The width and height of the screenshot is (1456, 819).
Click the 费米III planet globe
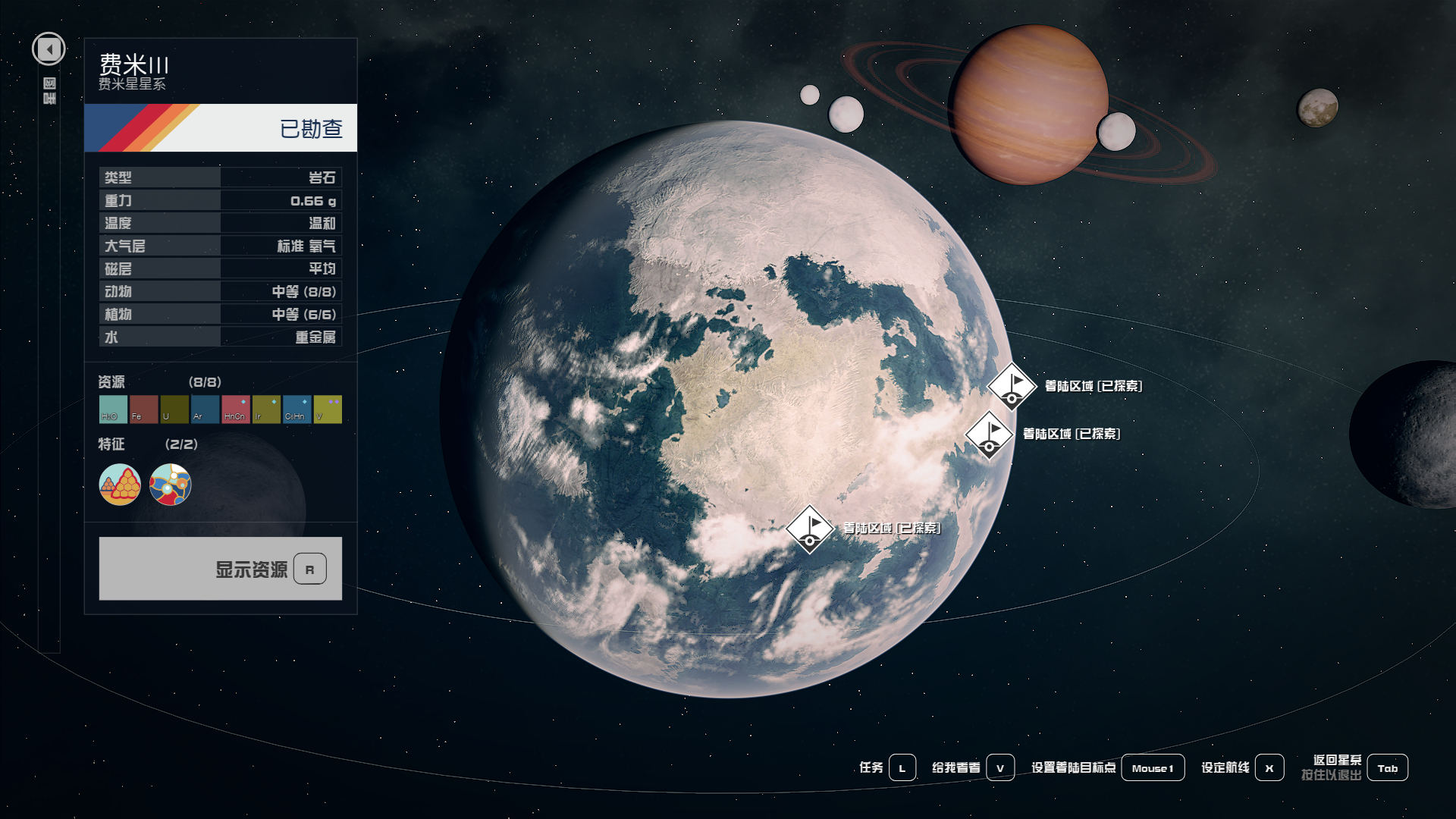tap(728, 409)
